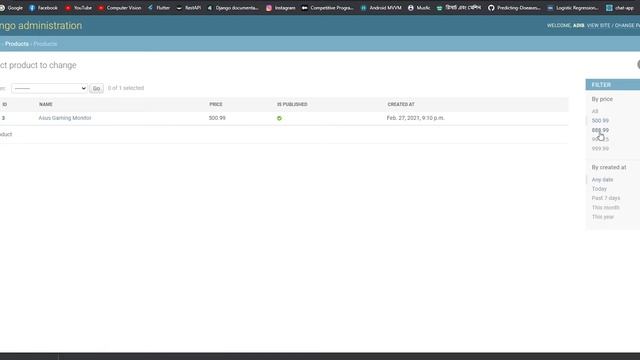Filter price by 999.99
The height and width of the screenshot is (360, 640).
(600, 149)
